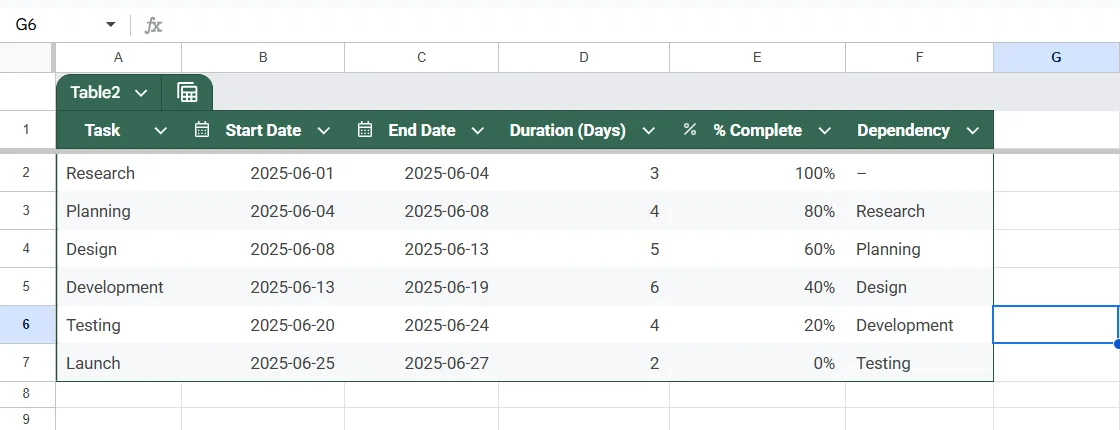Click the Duration (Days) header text
This screenshot has height=430, width=1120.
point(568,131)
